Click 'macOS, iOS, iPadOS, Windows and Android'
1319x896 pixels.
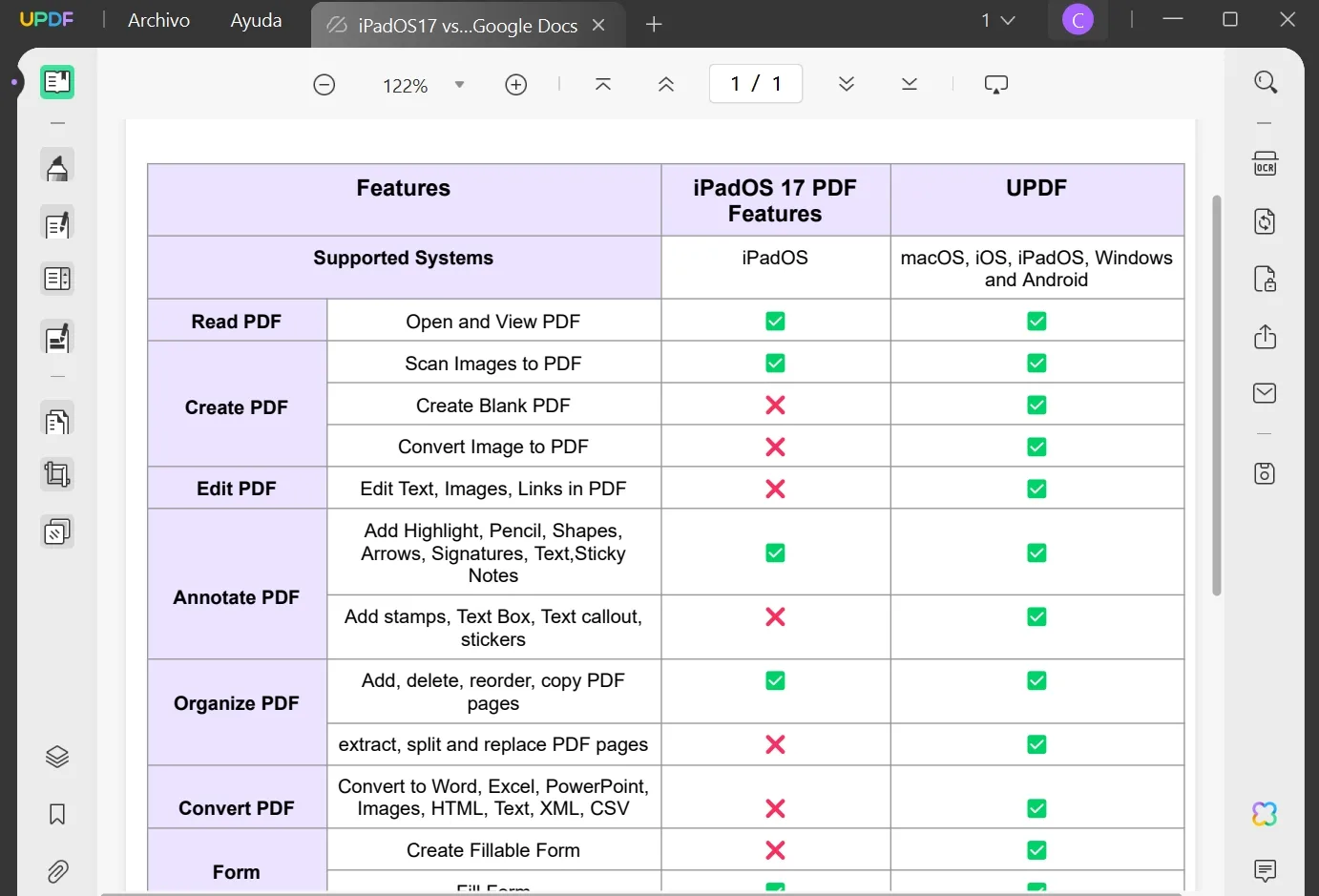[x=1036, y=269]
